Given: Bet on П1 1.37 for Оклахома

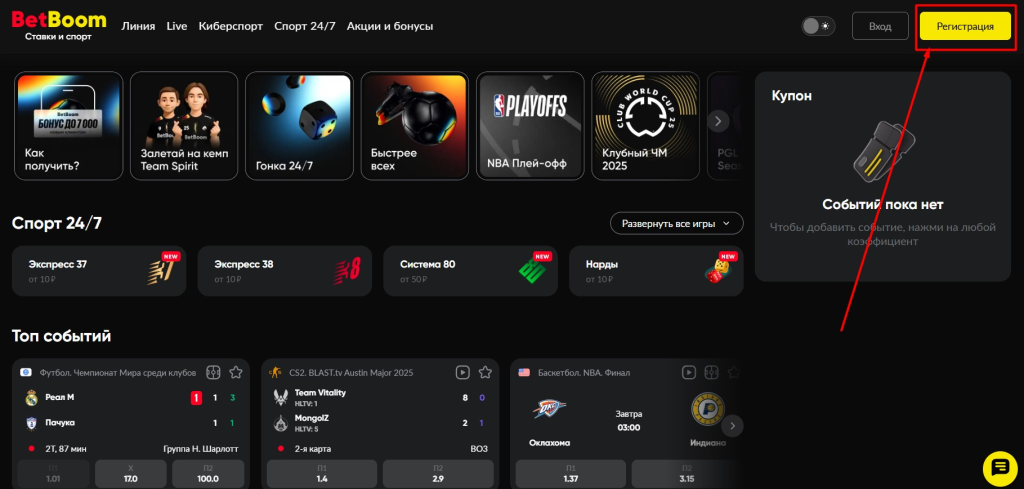Looking at the screenshot, I should pyautogui.click(x=571, y=475).
